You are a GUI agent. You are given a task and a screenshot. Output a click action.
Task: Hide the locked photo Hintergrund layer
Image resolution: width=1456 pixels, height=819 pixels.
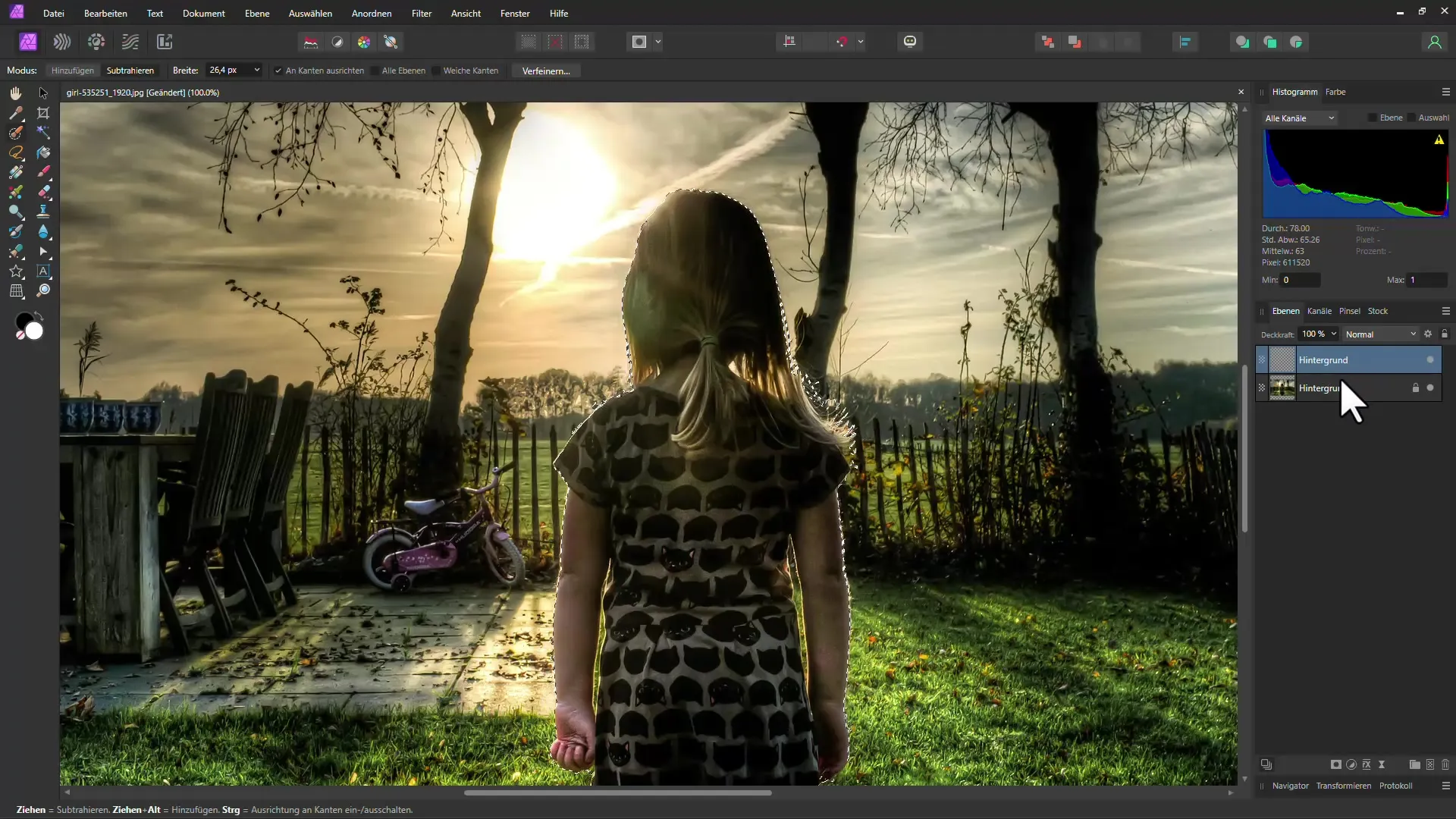1430,388
